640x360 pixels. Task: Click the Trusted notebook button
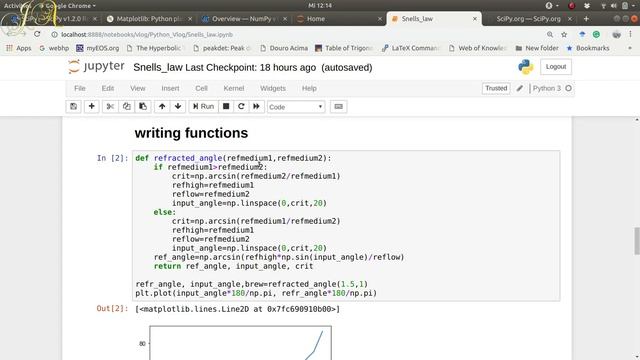496,88
